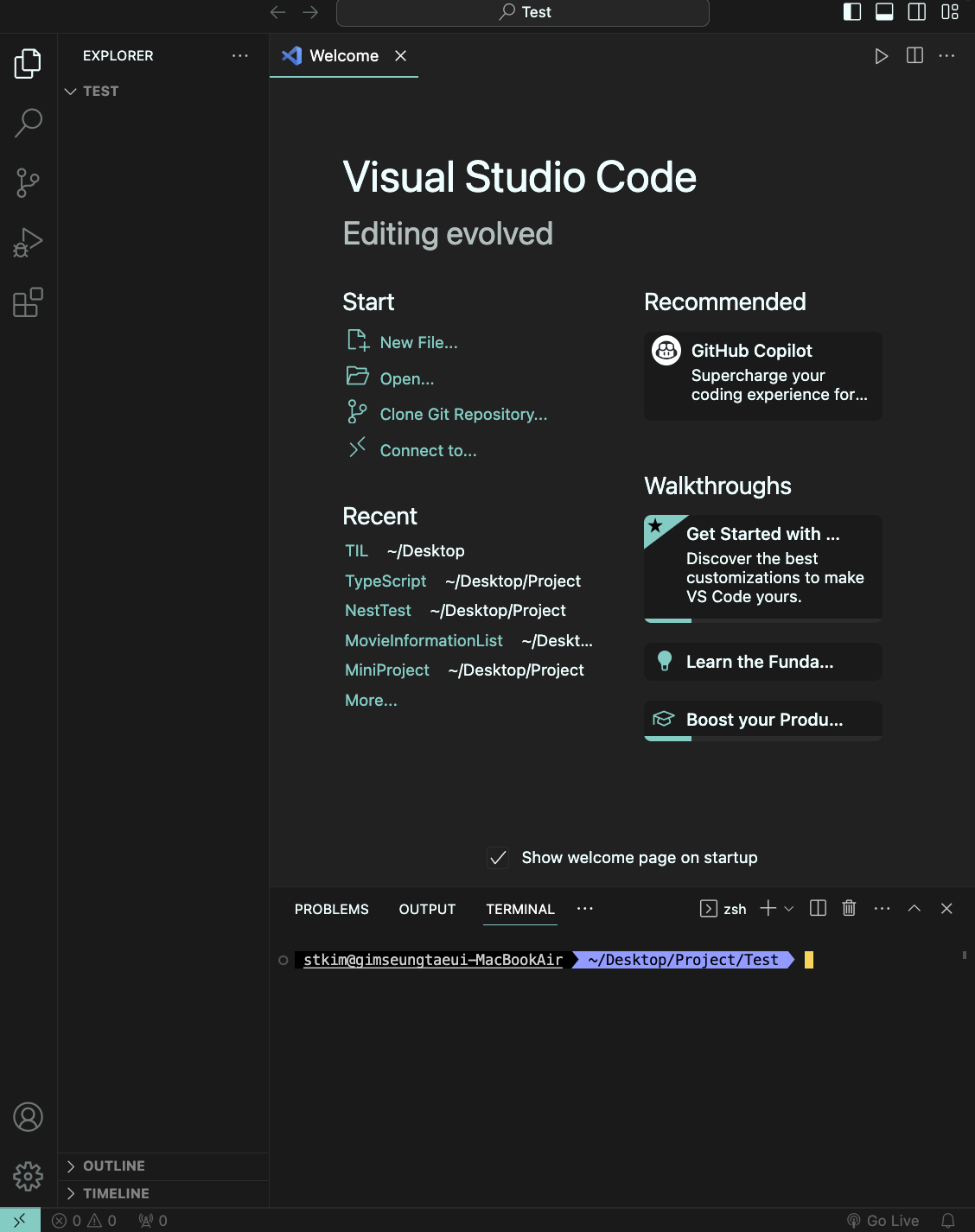Image resolution: width=975 pixels, height=1232 pixels.
Task: Open the Explorer view in activity bar
Action: pos(28,63)
